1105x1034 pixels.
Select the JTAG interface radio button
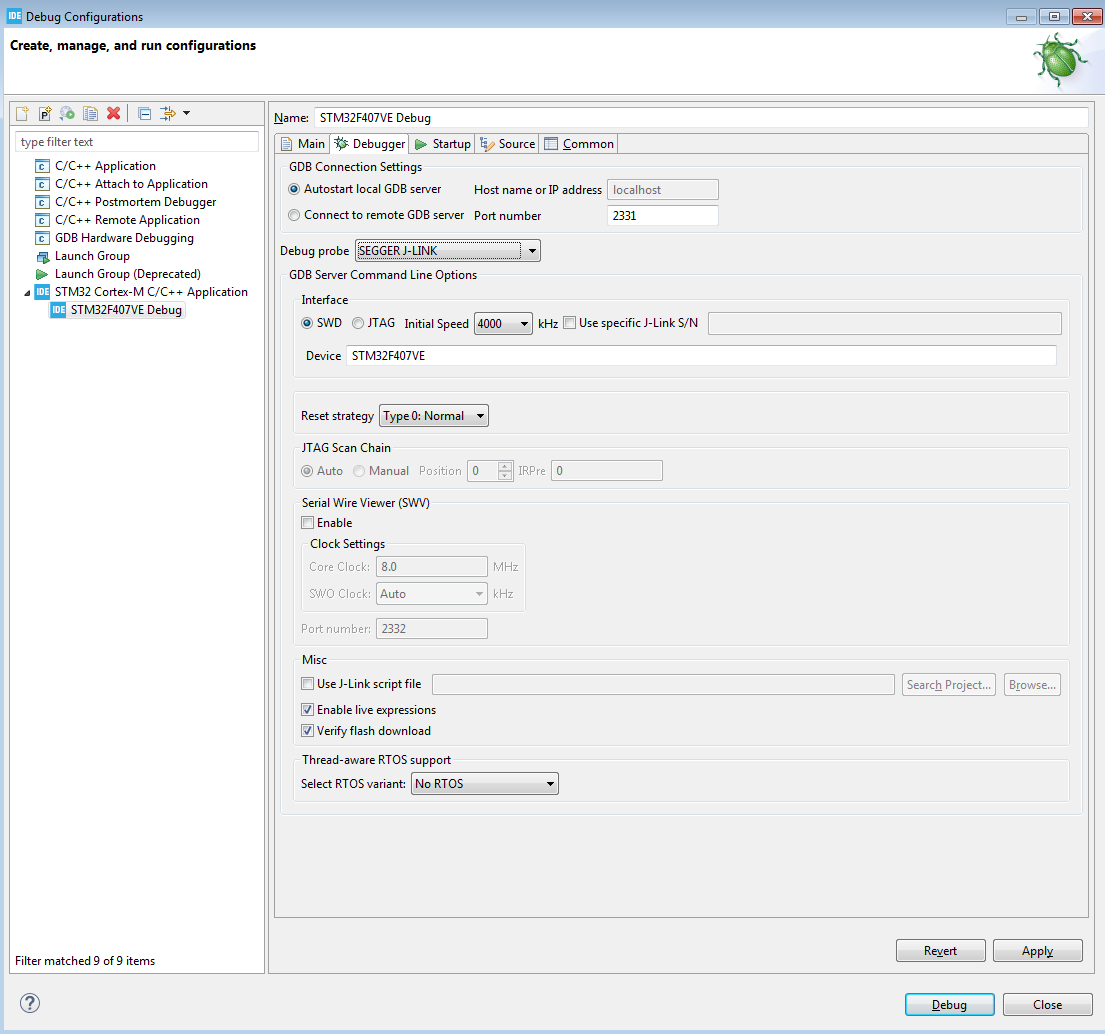coord(358,323)
